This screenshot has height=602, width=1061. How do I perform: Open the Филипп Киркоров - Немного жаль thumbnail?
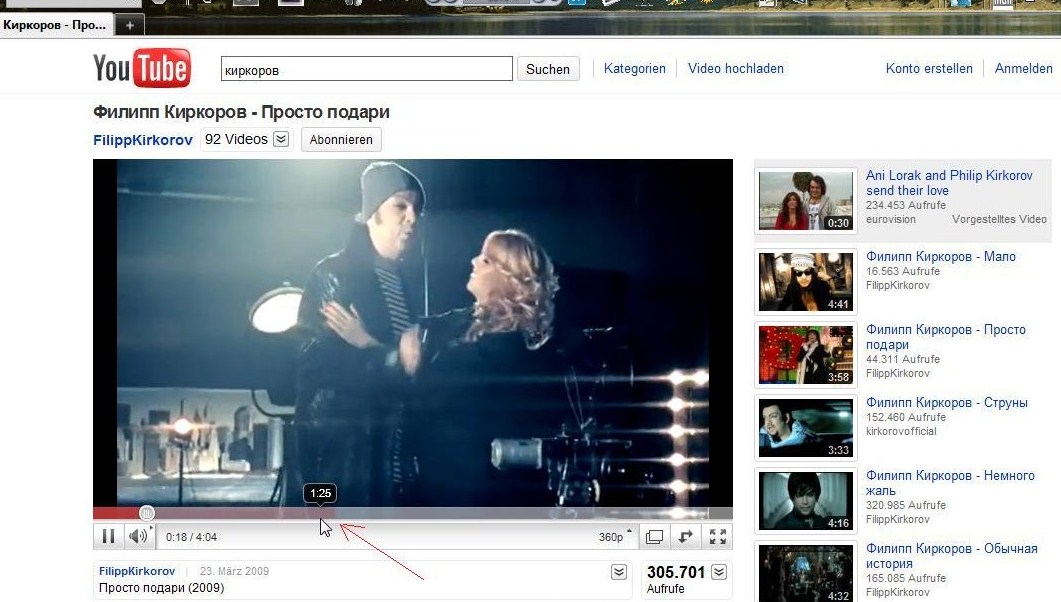[x=806, y=501]
